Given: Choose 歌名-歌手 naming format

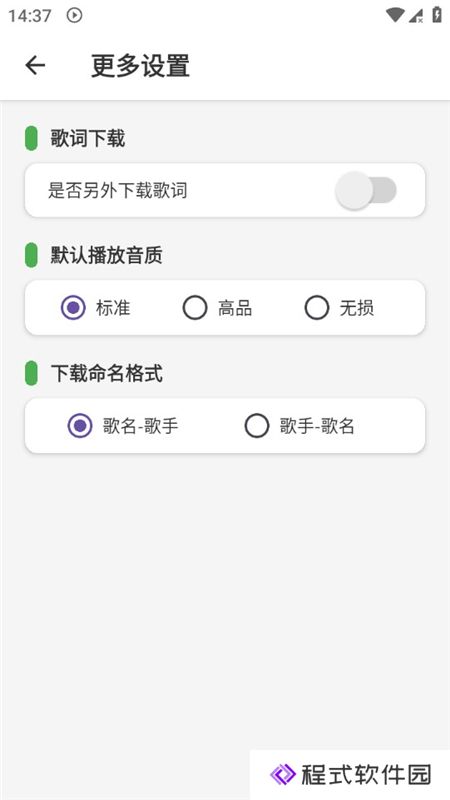Looking at the screenshot, I should pyautogui.click(x=80, y=426).
